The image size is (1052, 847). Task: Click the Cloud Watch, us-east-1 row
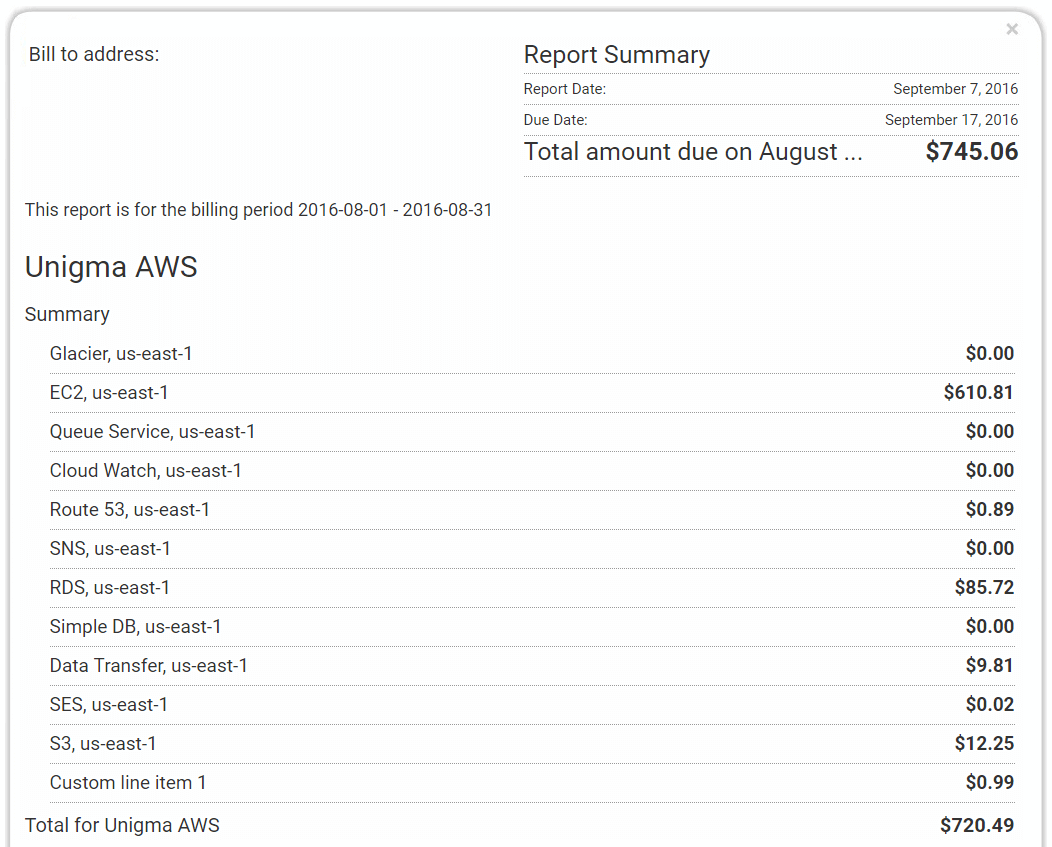pyautogui.click(x=532, y=470)
